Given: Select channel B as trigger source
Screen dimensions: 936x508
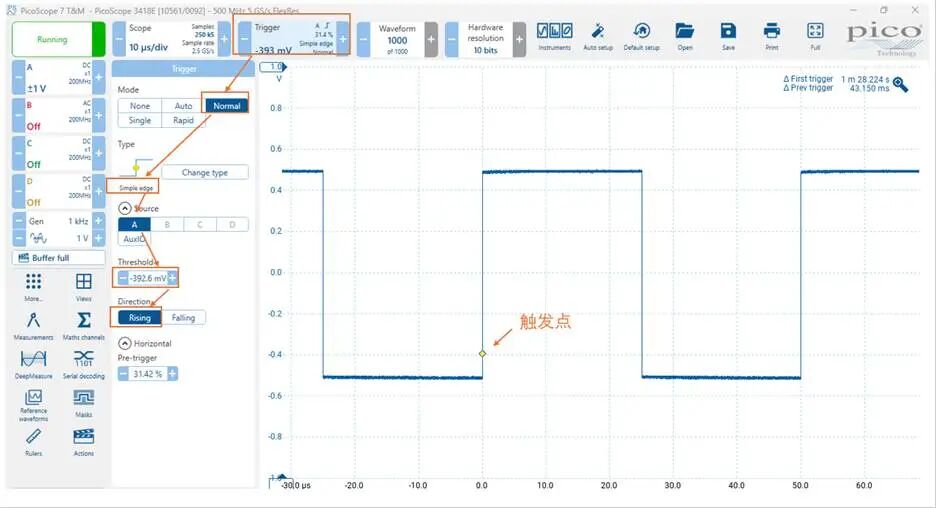Looking at the screenshot, I should [167, 224].
